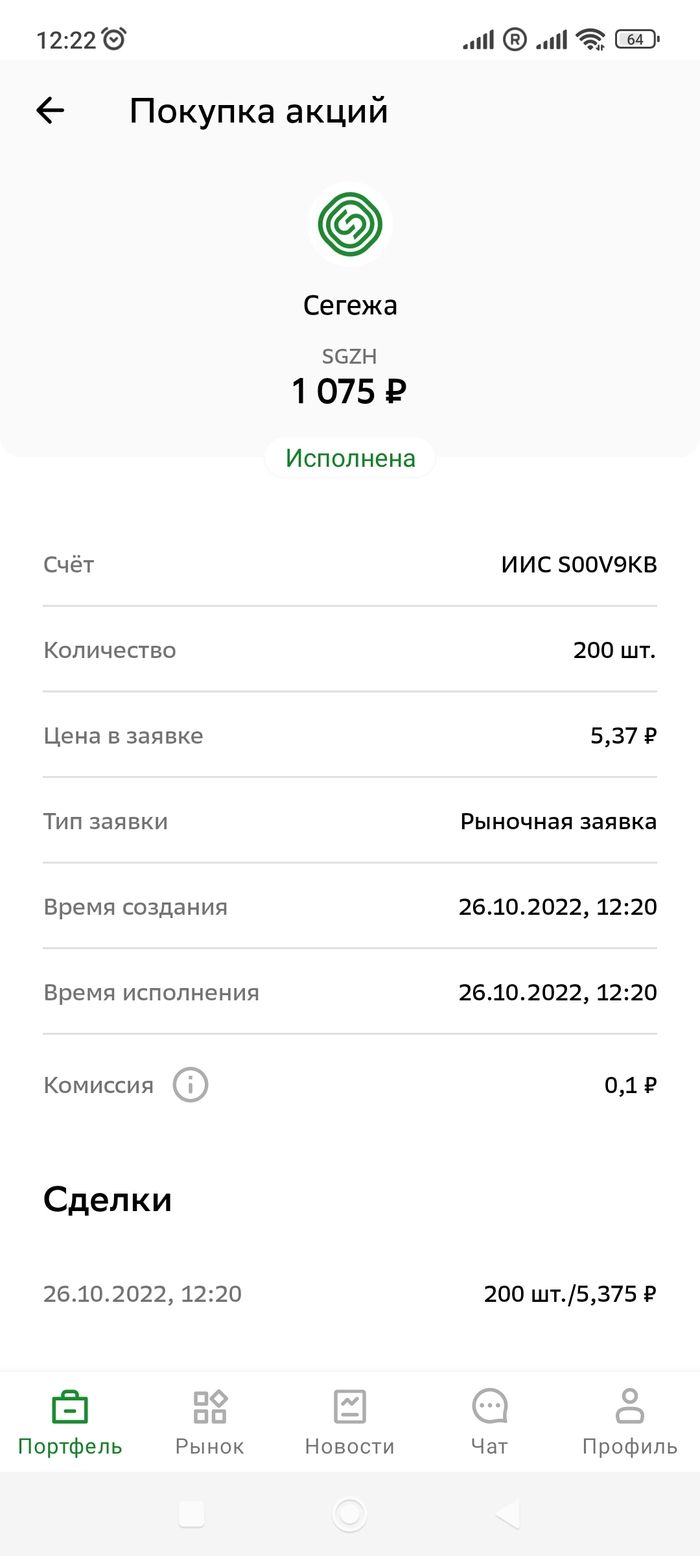Tap the Сегежа stock name

click(350, 305)
